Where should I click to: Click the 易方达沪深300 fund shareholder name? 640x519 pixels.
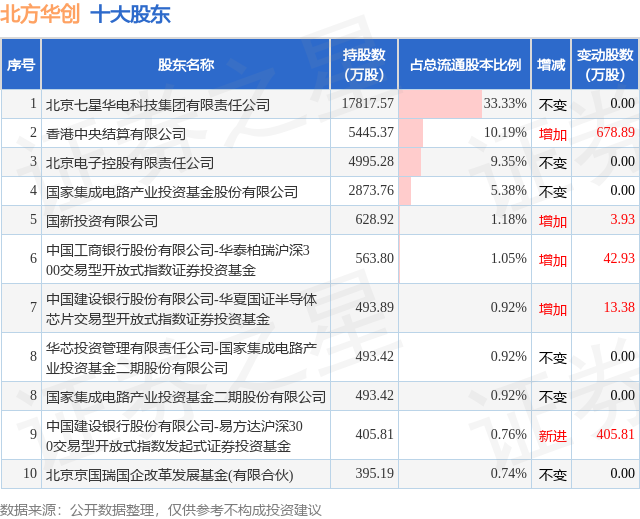coord(174,436)
